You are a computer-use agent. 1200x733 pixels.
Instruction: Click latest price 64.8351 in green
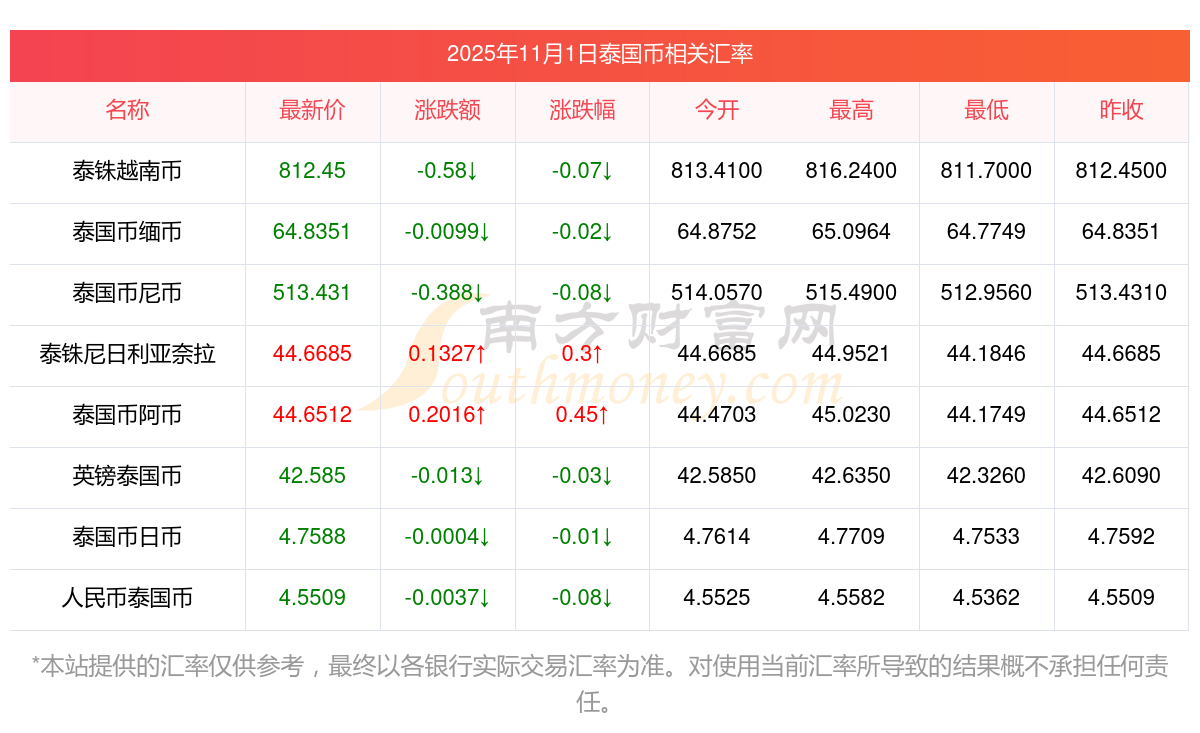pos(312,232)
